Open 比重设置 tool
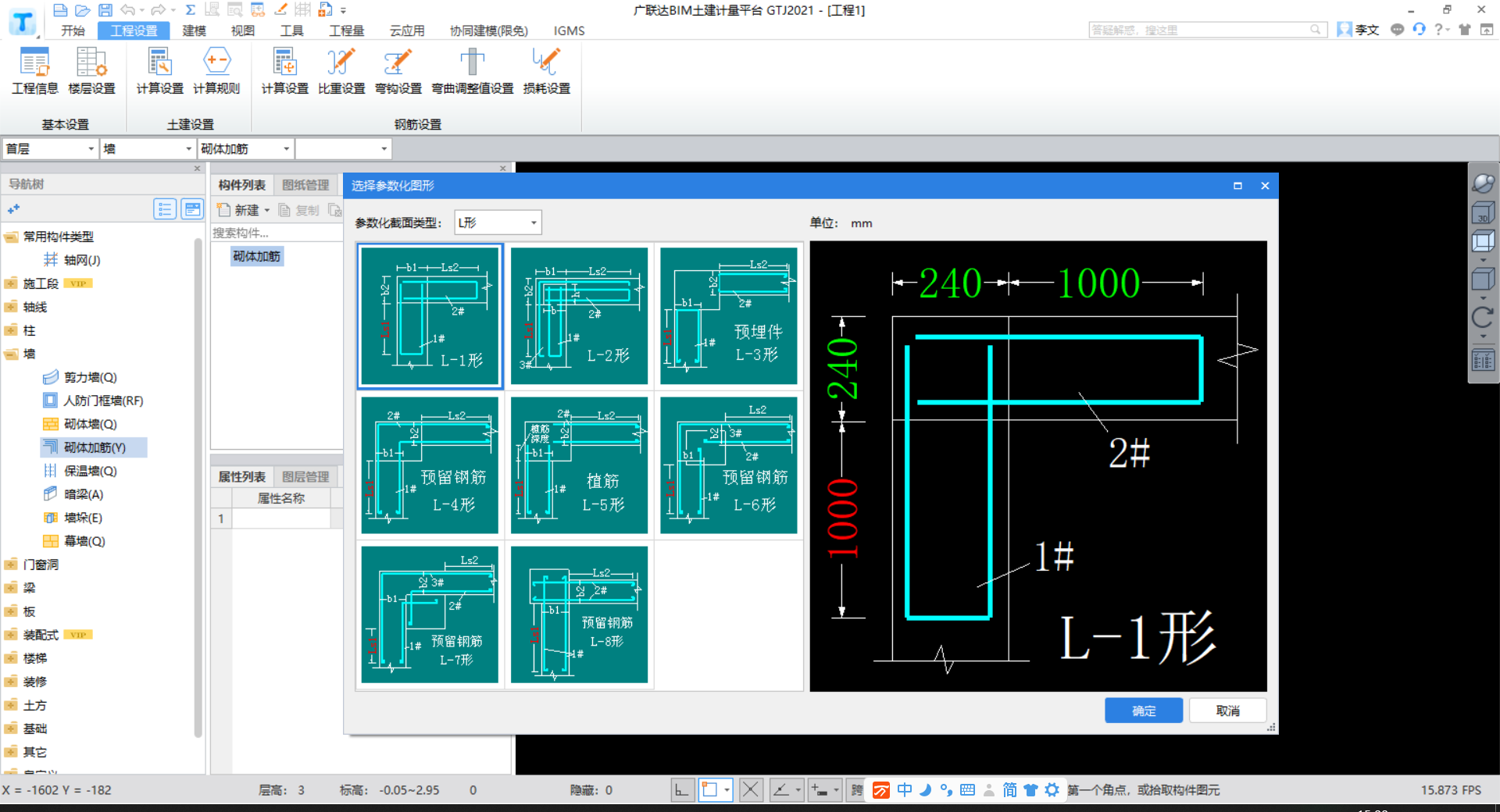The height and width of the screenshot is (812, 1500). click(x=341, y=72)
